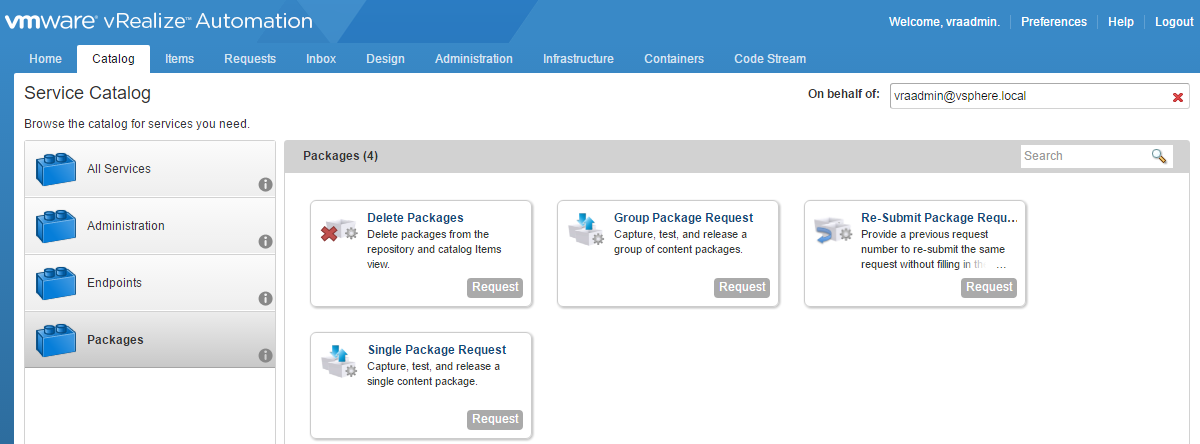Click the Single Package Request icon
The image size is (1200, 444).
pos(338,361)
